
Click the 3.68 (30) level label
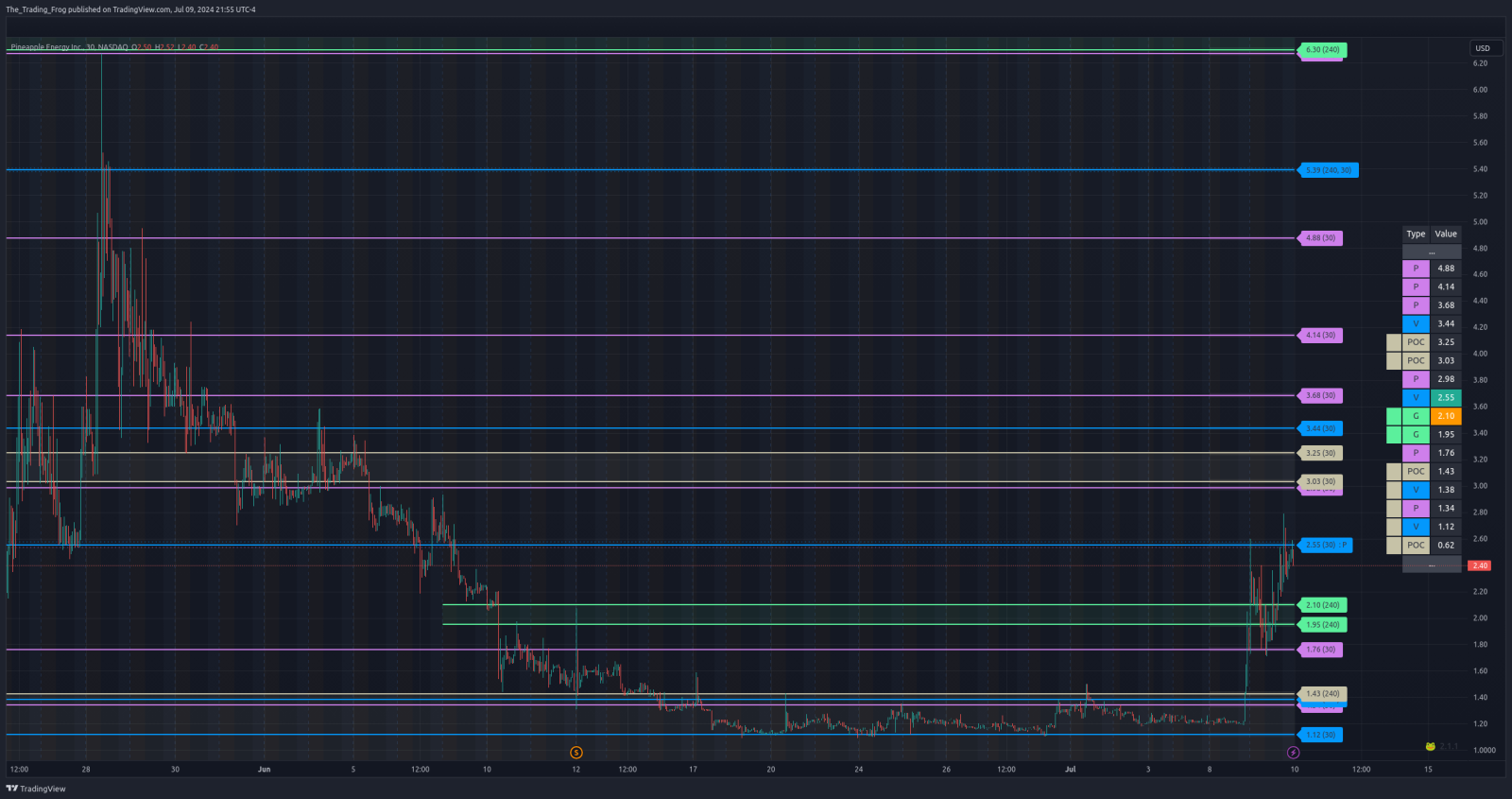[x=1321, y=396]
